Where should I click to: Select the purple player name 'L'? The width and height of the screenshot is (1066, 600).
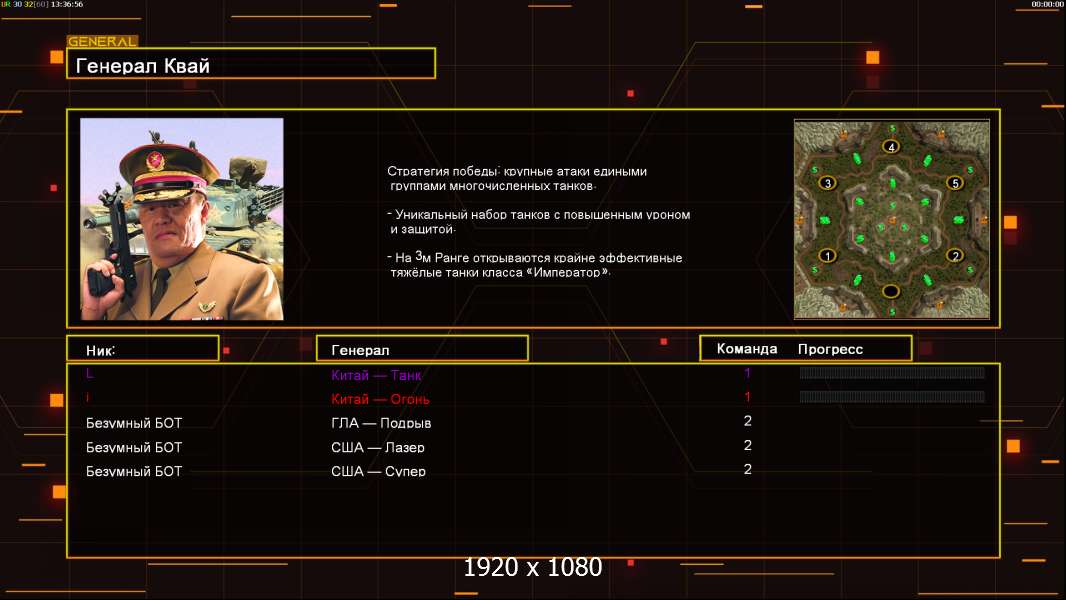point(89,372)
